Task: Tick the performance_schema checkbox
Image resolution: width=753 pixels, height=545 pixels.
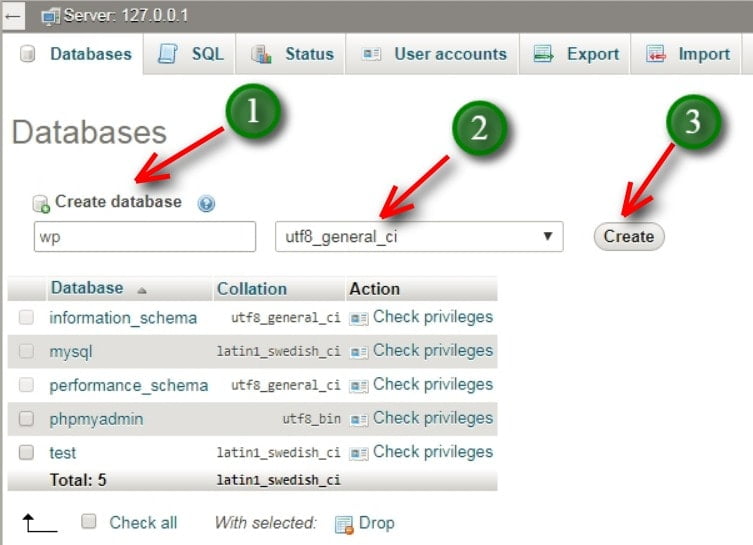Action: click(x=26, y=385)
